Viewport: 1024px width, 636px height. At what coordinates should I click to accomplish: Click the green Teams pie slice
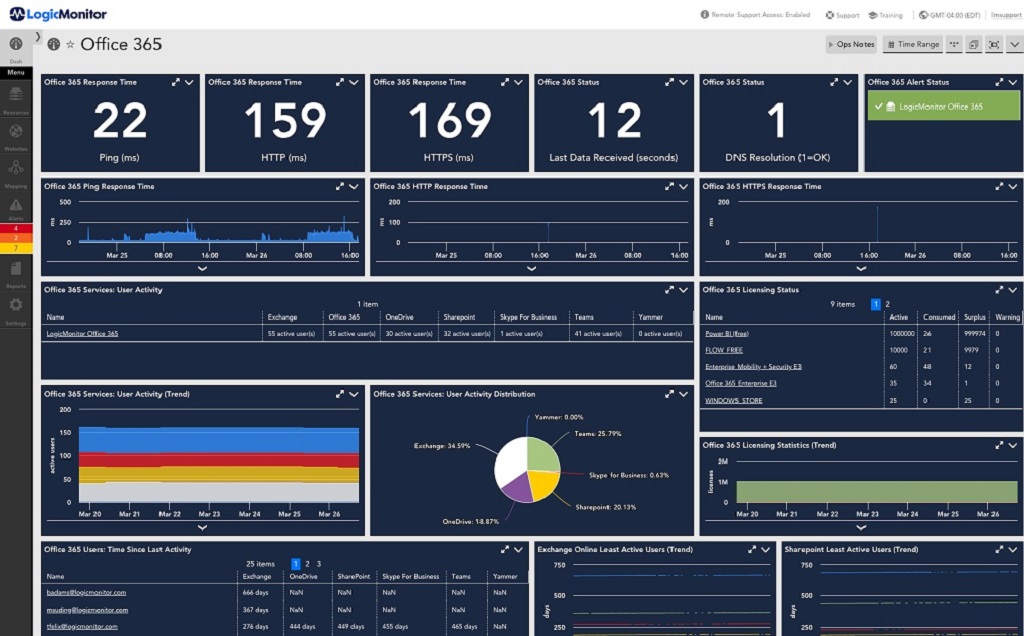pyautogui.click(x=542, y=454)
